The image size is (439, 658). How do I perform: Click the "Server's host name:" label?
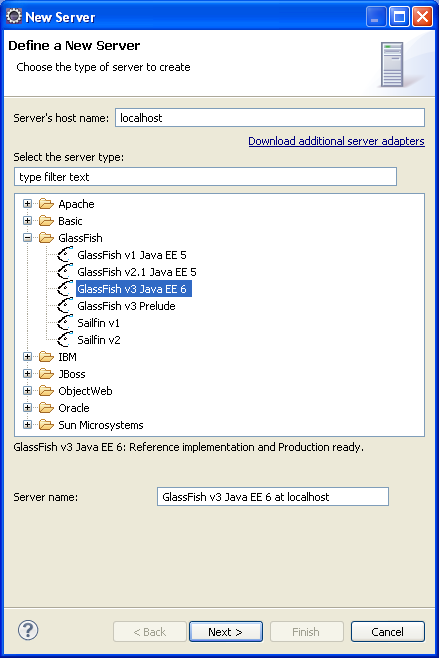pos(61,118)
